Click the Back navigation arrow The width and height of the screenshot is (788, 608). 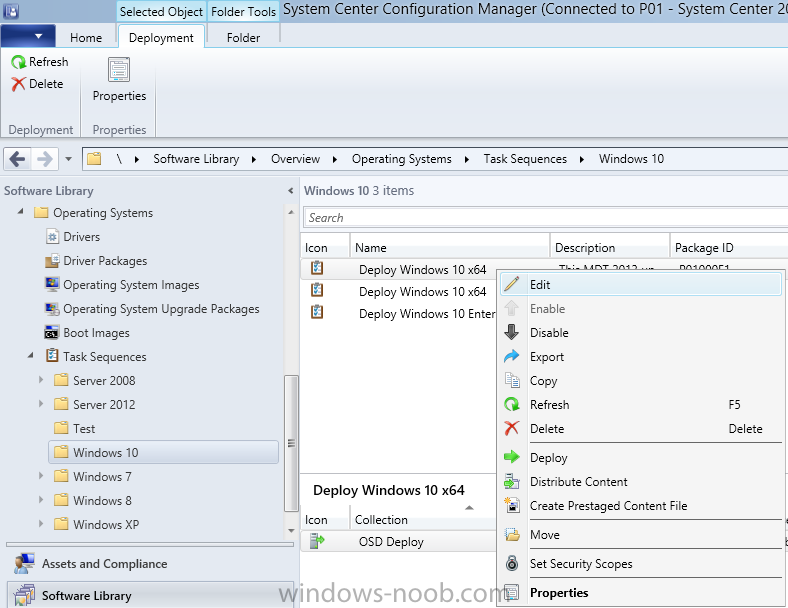(x=18, y=159)
